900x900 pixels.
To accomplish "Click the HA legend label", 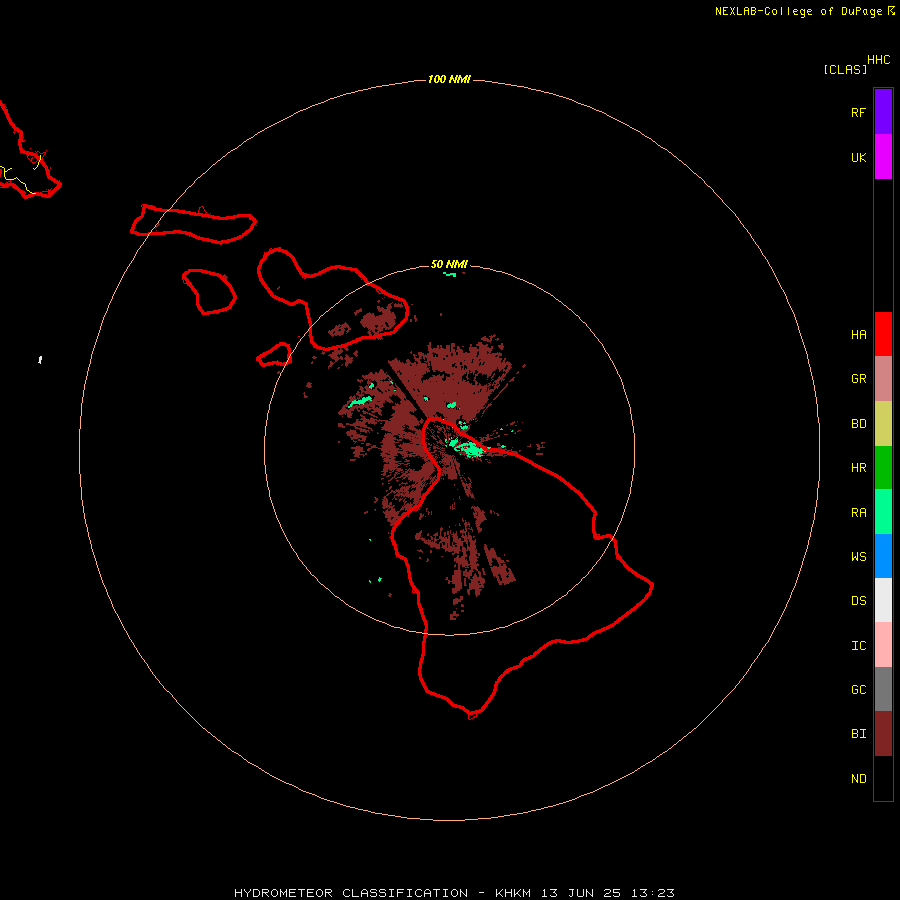I will [x=858, y=335].
